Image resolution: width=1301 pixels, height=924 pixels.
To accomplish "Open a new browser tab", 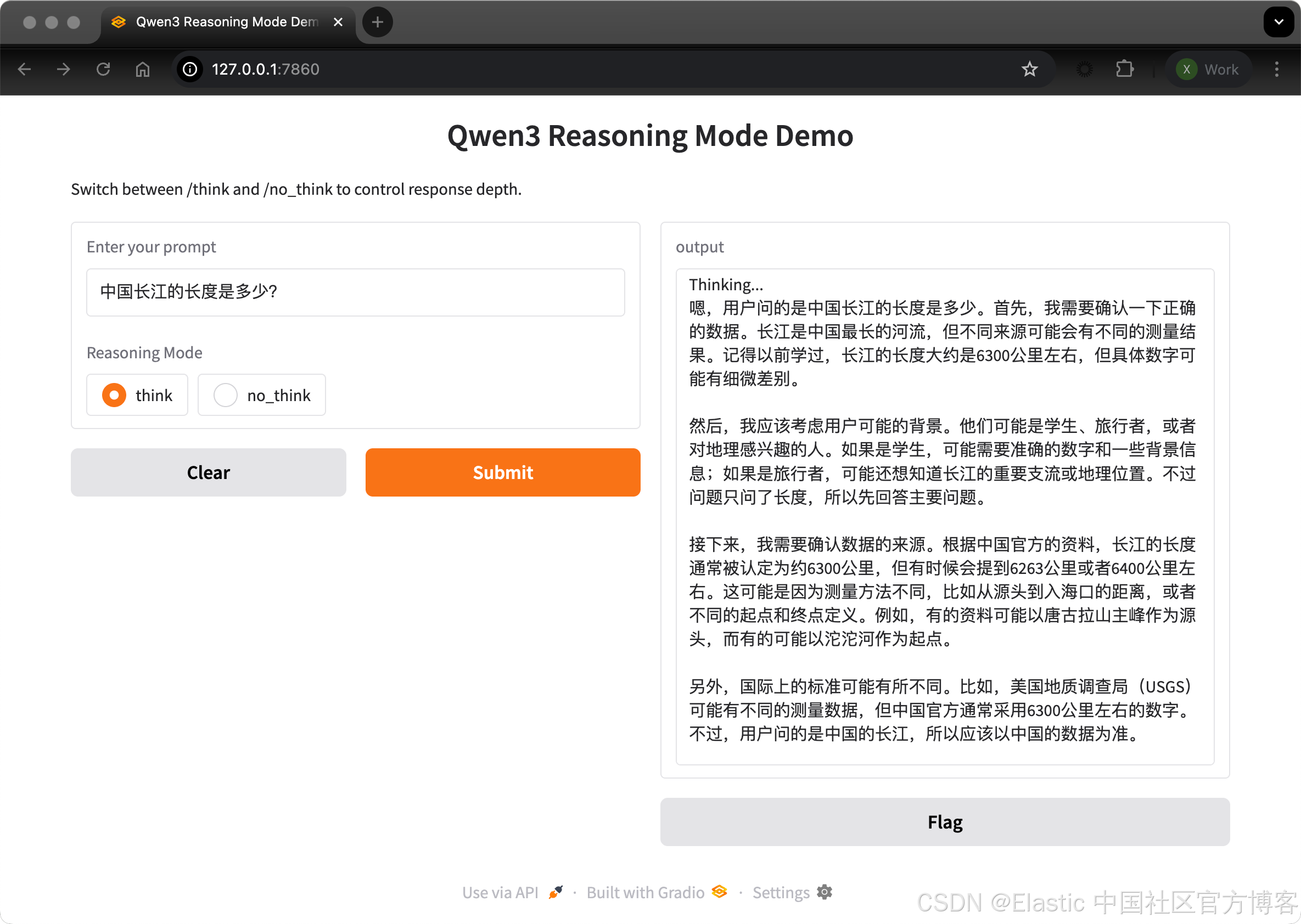I will pyautogui.click(x=377, y=22).
